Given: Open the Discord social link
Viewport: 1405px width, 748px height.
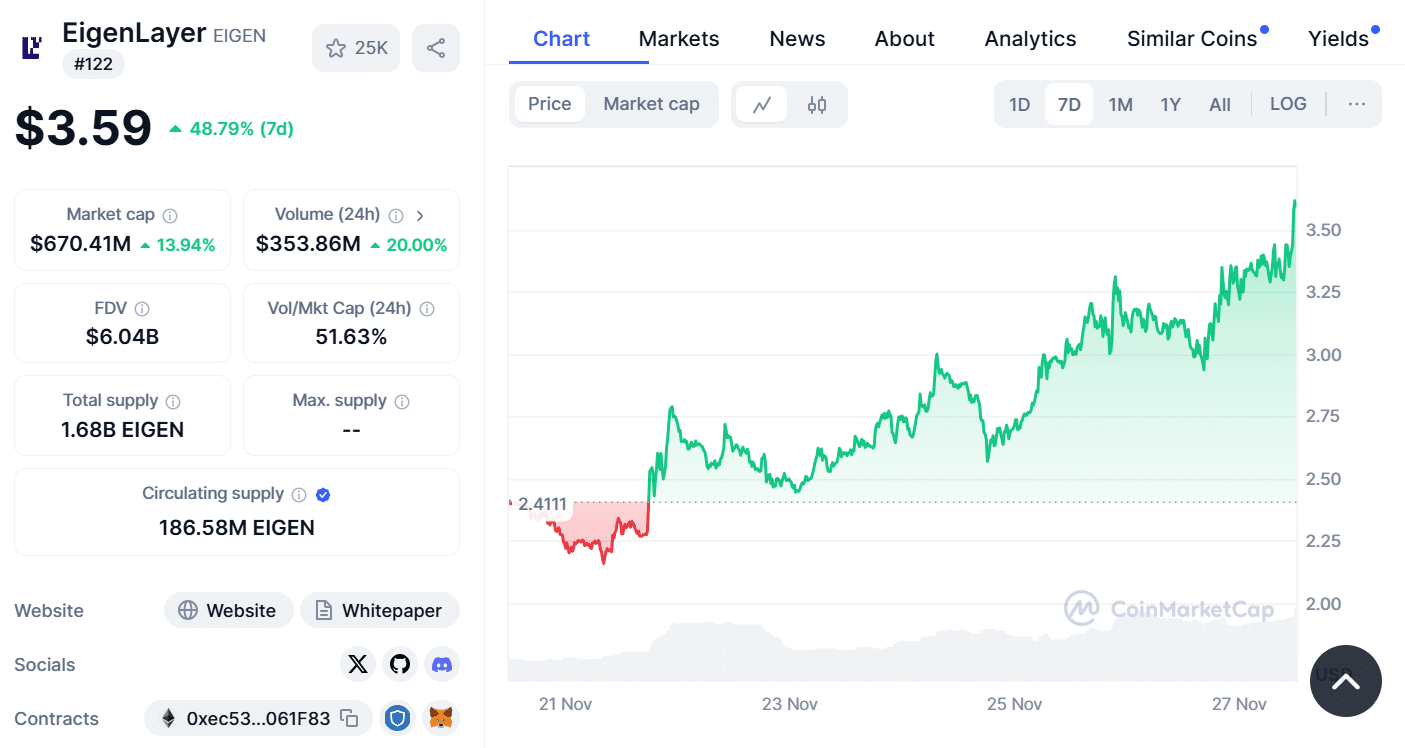Looking at the screenshot, I should click(442, 664).
